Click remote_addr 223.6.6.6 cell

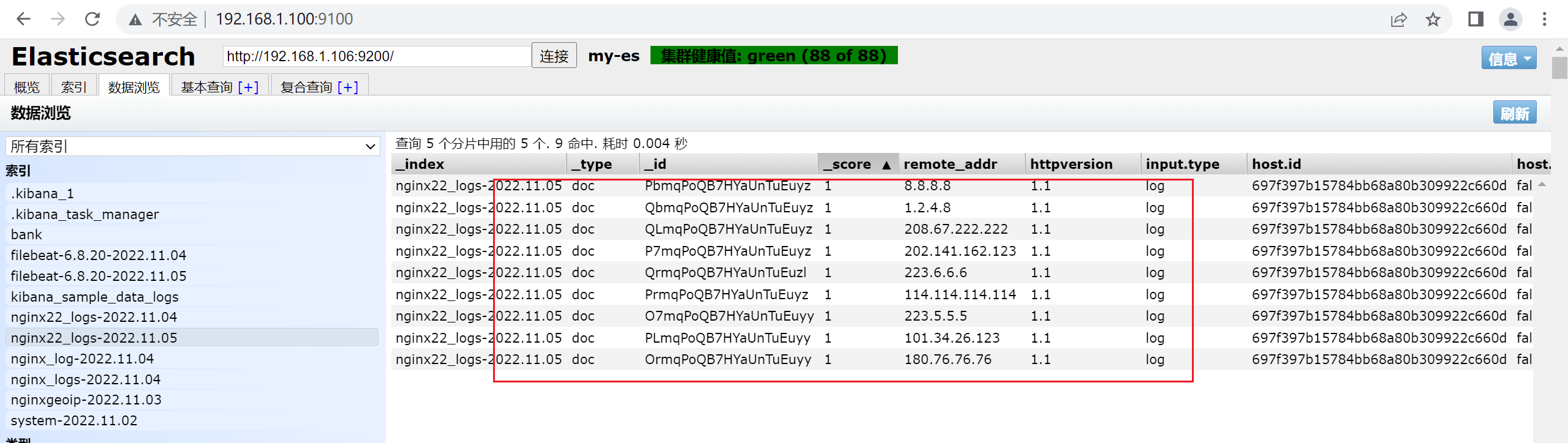[936, 273]
